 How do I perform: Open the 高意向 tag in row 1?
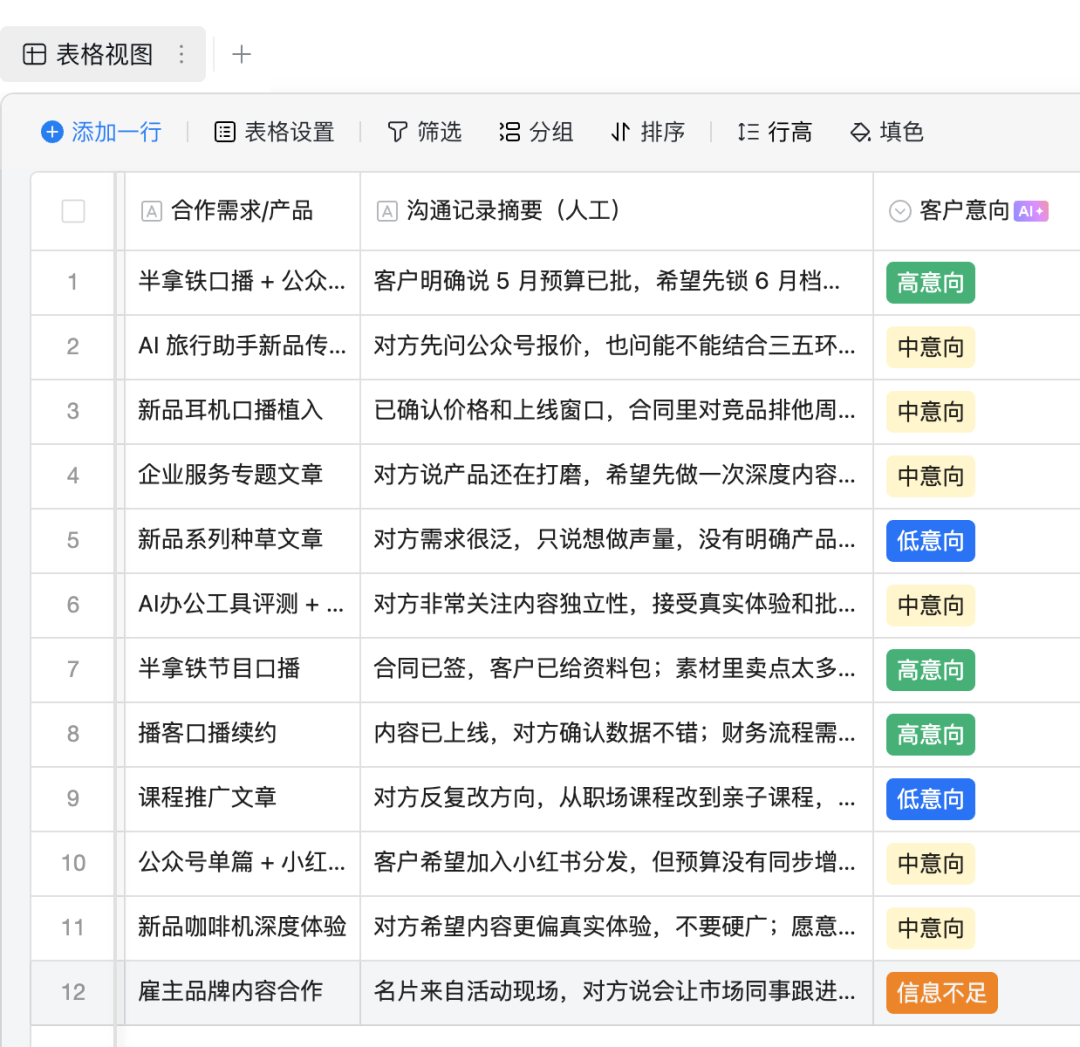coord(931,282)
